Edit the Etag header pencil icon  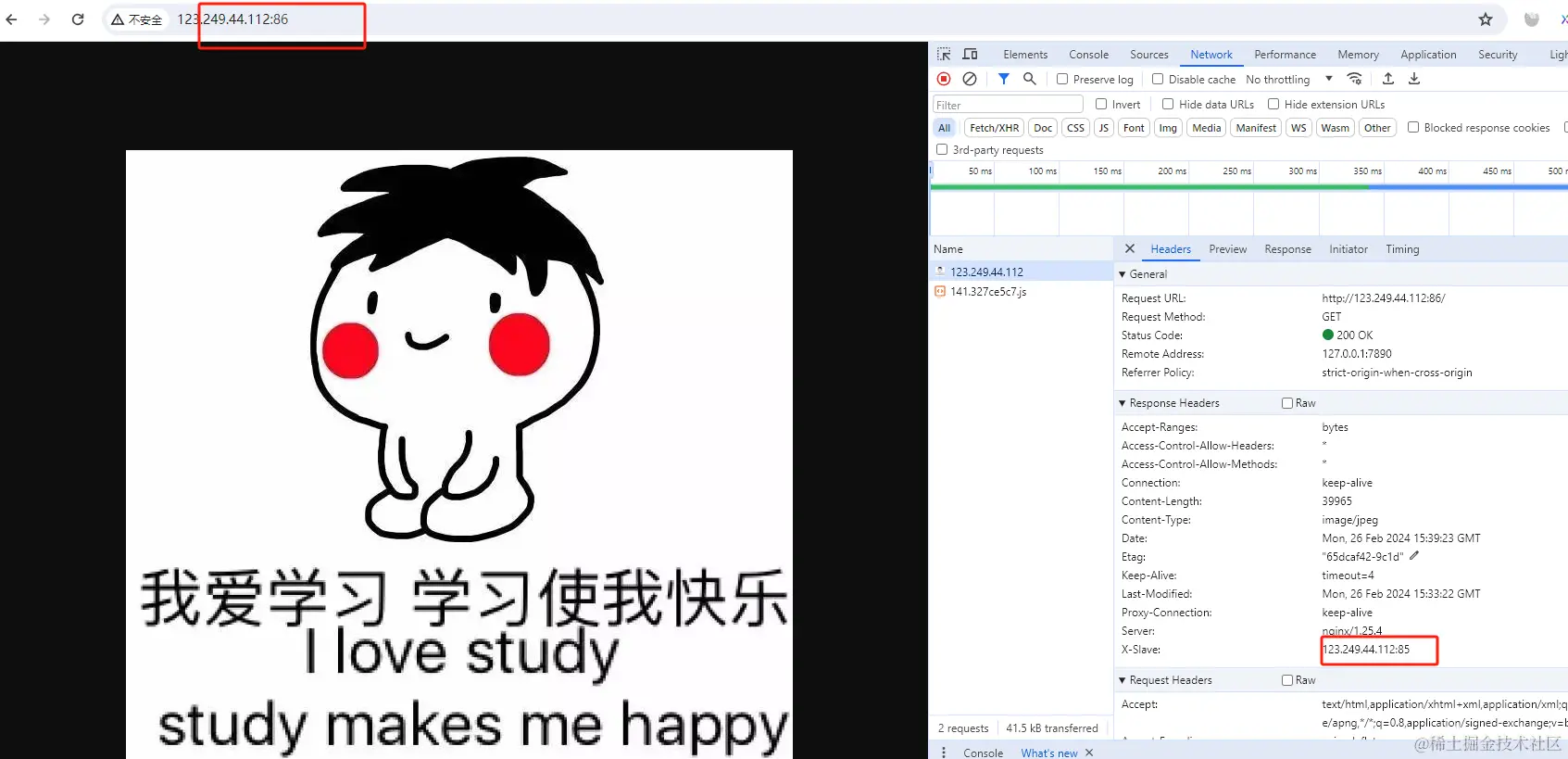pyautogui.click(x=1414, y=556)
